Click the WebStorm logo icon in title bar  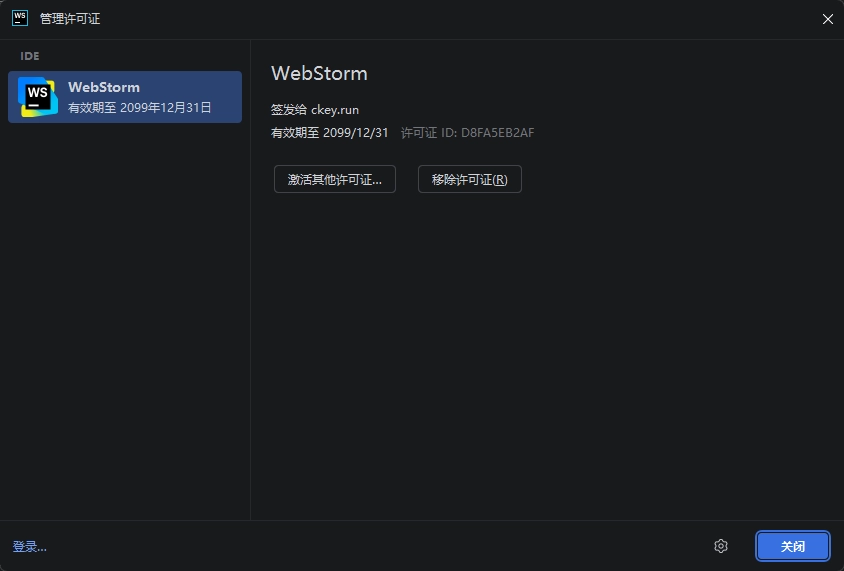(20, 18)
